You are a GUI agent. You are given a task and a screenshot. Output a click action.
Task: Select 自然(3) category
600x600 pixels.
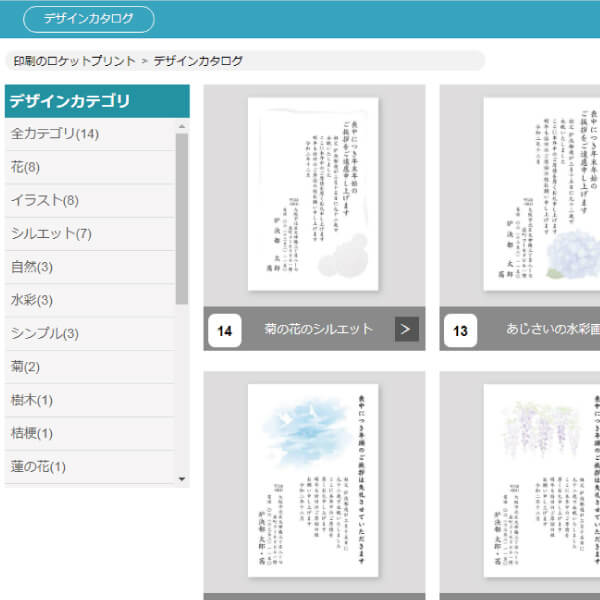[x=90, y=267]
